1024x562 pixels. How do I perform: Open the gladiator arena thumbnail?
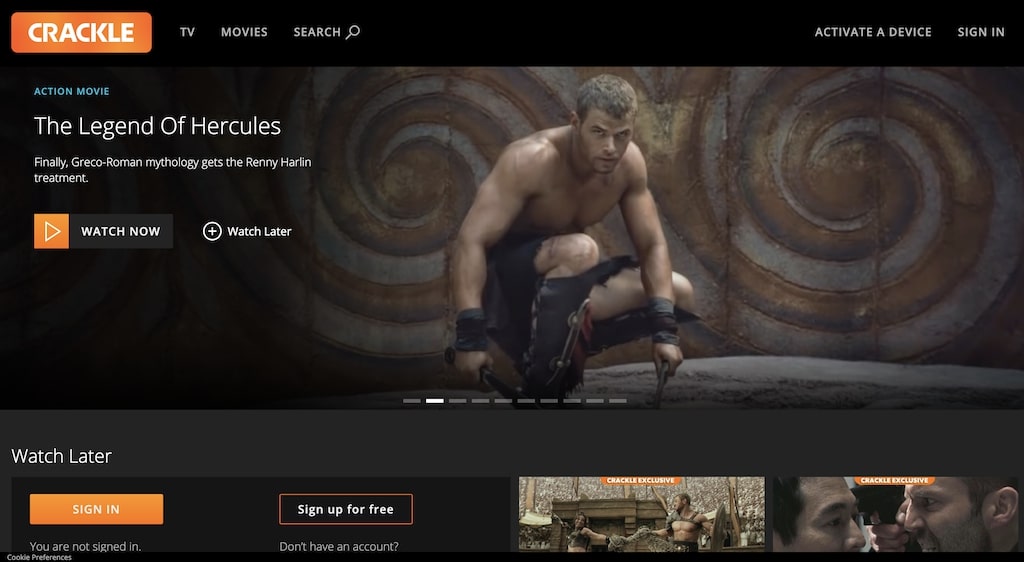641,514
